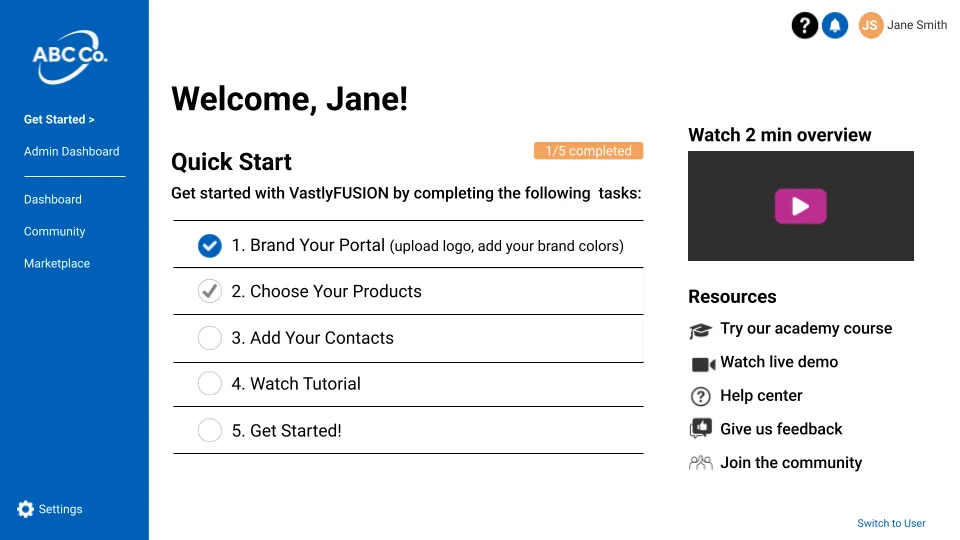
Task: Click the ABC Co. logo
Action: coord(69,56)
